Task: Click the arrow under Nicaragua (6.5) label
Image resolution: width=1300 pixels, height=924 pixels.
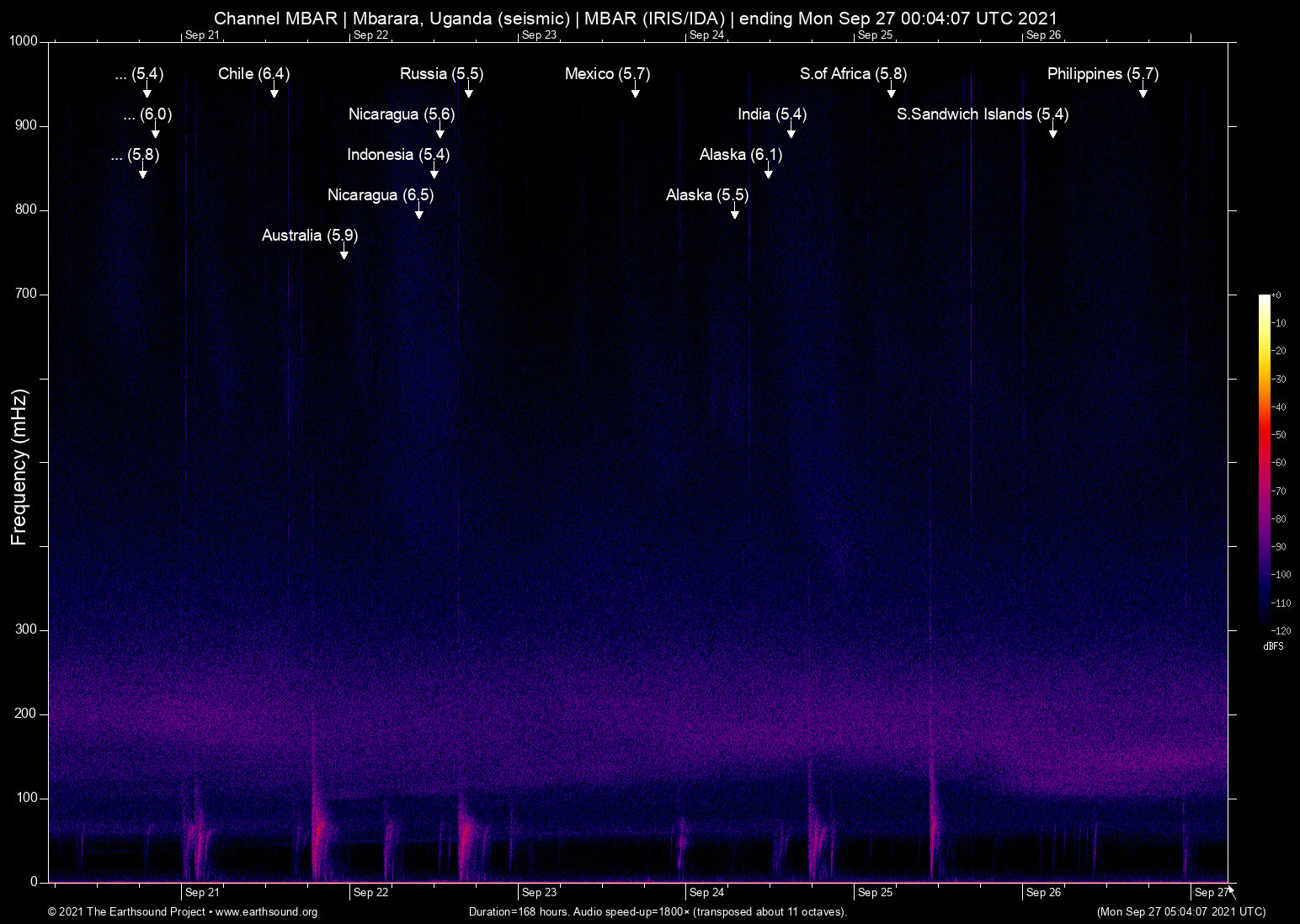Action: (x=418, y=213)
